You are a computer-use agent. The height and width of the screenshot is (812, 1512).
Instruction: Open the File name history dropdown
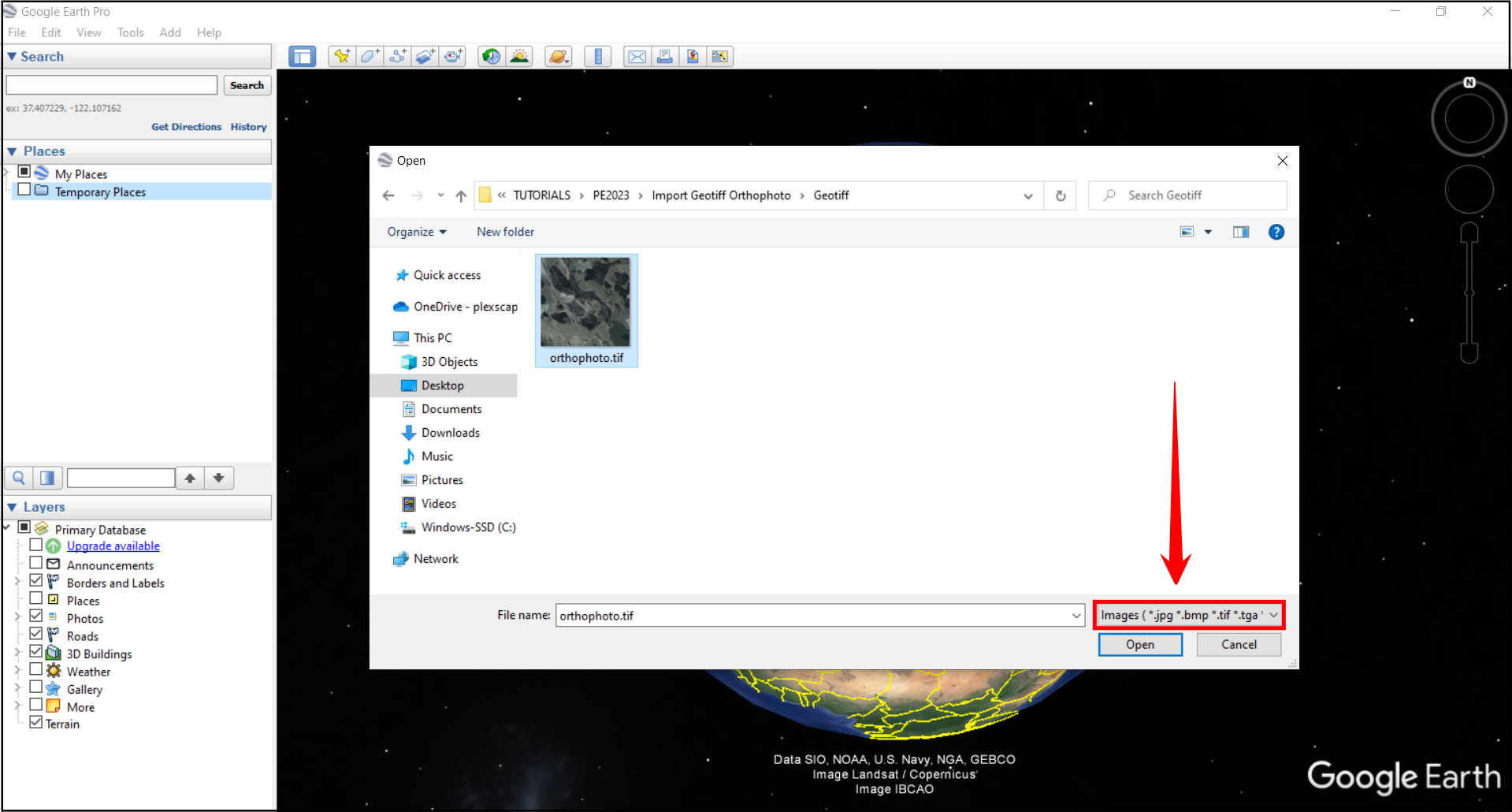(1076, 616)
